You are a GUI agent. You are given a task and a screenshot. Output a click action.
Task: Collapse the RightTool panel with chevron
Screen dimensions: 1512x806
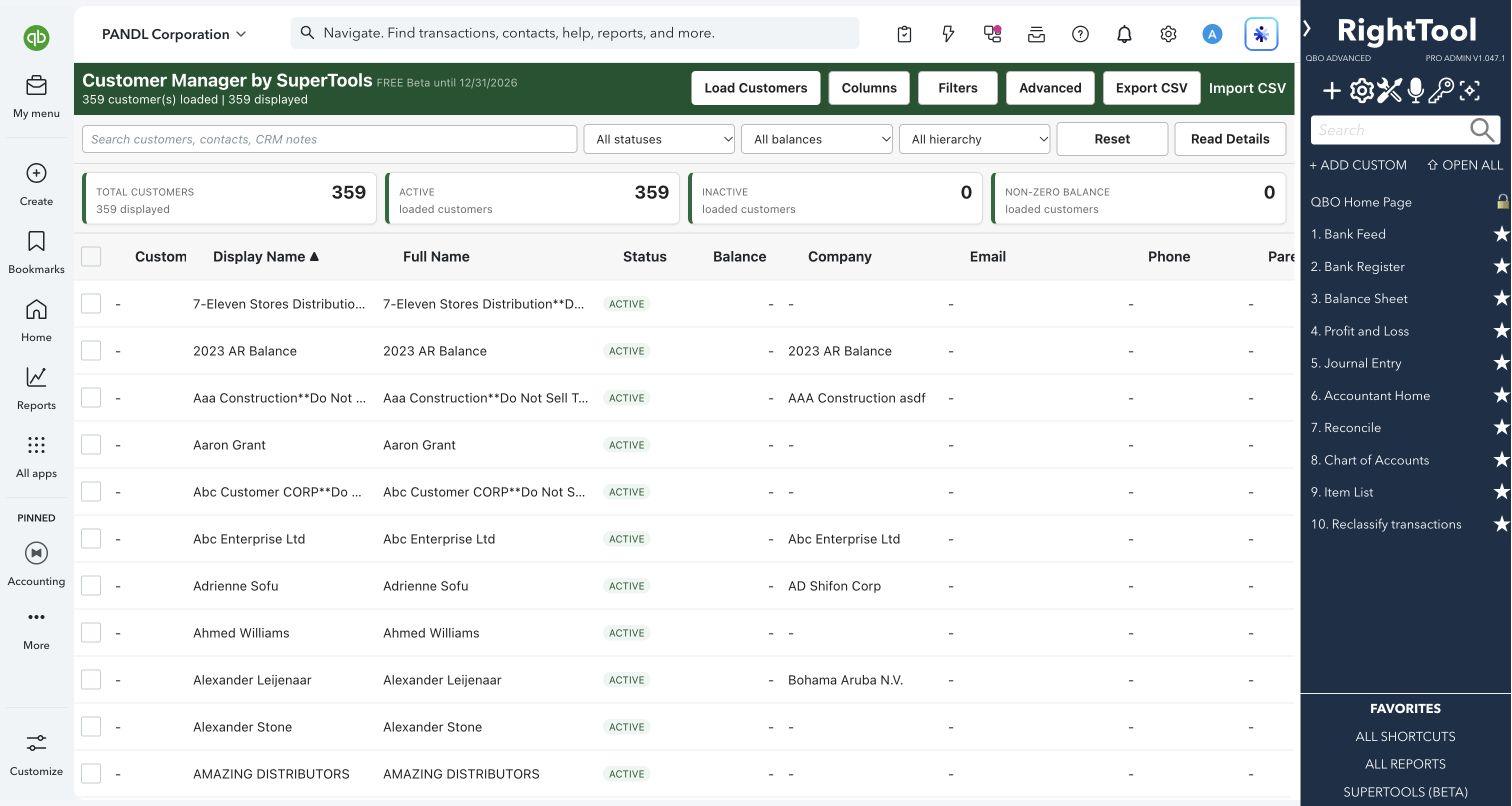(1307, 28)
